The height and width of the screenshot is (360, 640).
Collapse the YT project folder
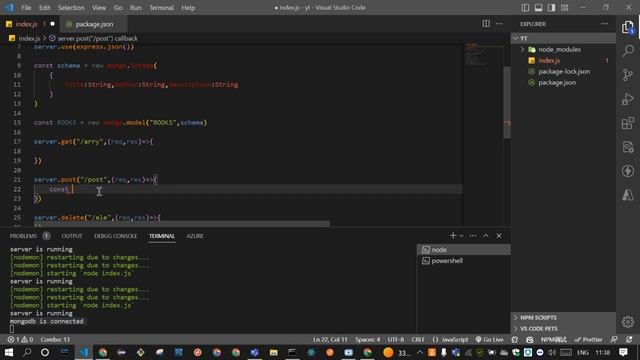[x=563, y=38]
